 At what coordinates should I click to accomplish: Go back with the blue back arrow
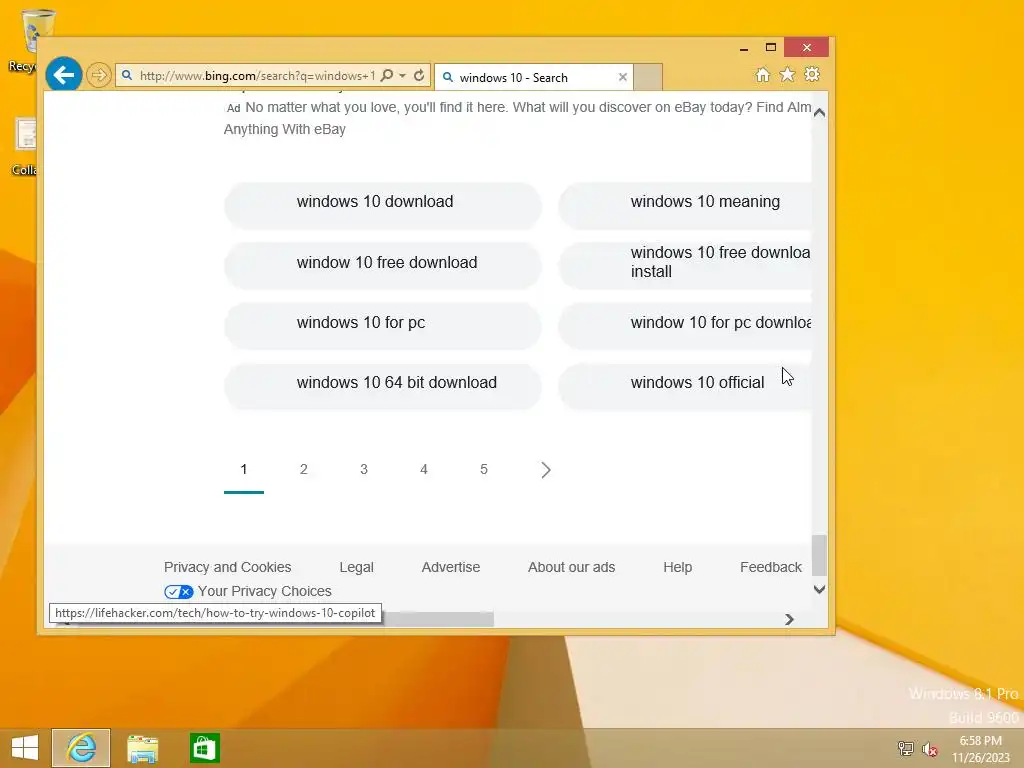point(63,75)
